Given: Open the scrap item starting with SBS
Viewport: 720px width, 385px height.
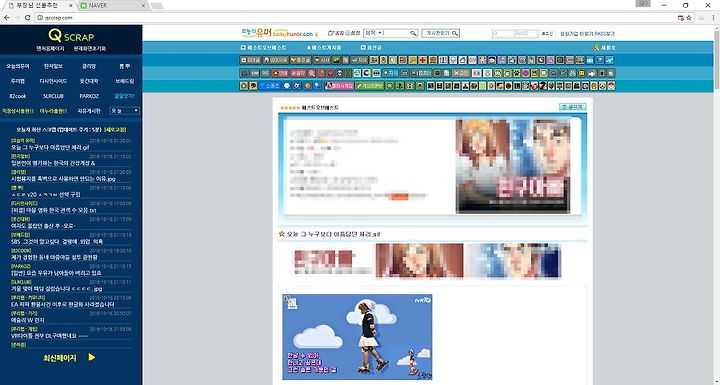Looking at the screenshot, I should tap(57, 241).
